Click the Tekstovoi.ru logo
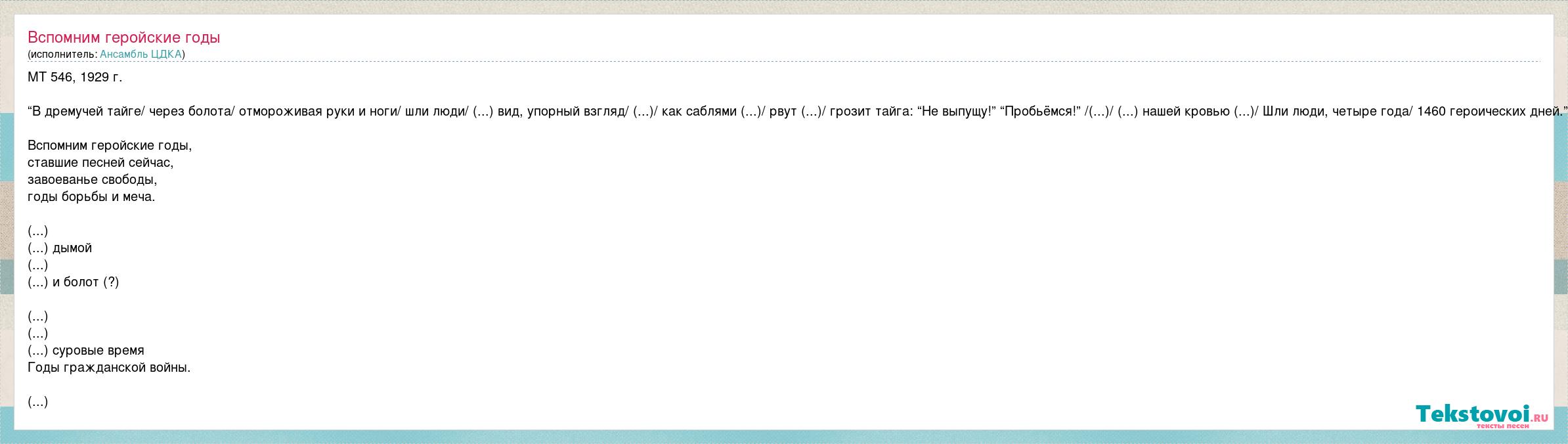 point(1482,416)
